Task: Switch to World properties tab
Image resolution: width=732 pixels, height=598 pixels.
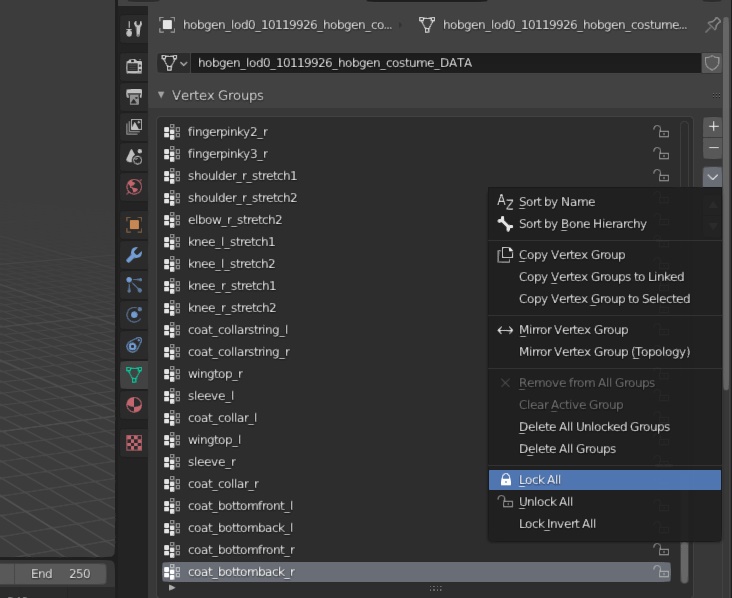Action: tap(134, 186)
